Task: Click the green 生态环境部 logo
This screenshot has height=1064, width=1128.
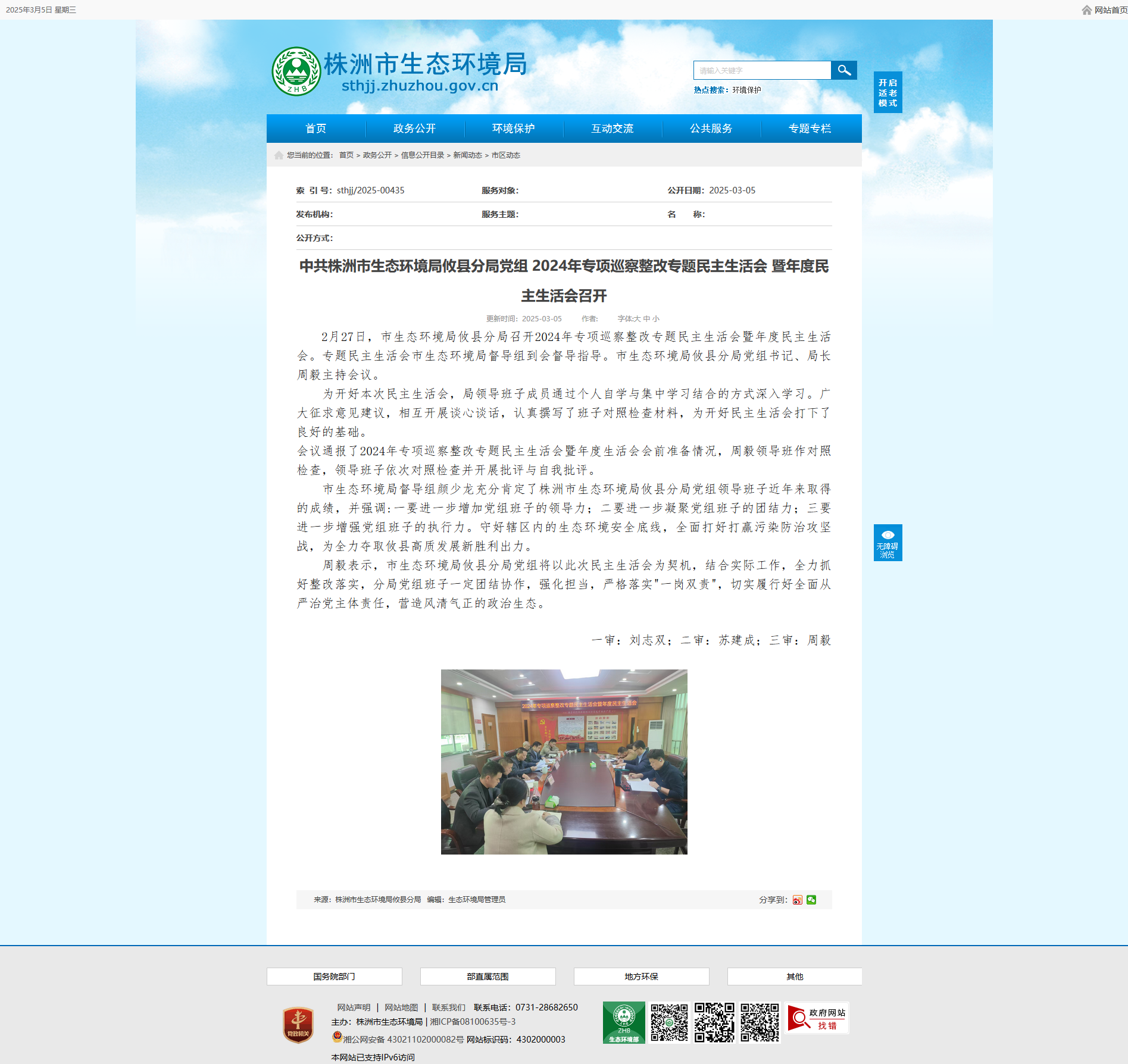Action: pyautogui.click(x=624, y=1022)
